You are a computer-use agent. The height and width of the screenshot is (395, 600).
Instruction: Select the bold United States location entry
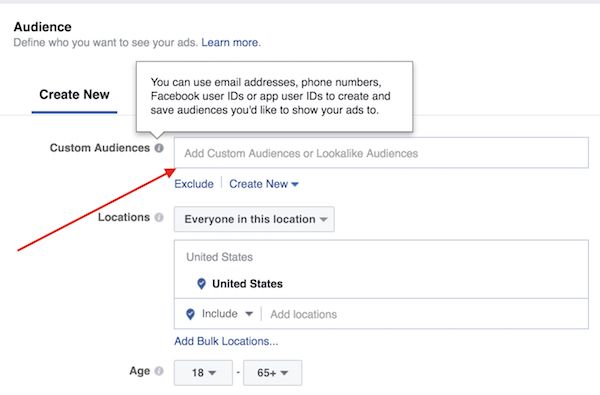tap(247, 284)
